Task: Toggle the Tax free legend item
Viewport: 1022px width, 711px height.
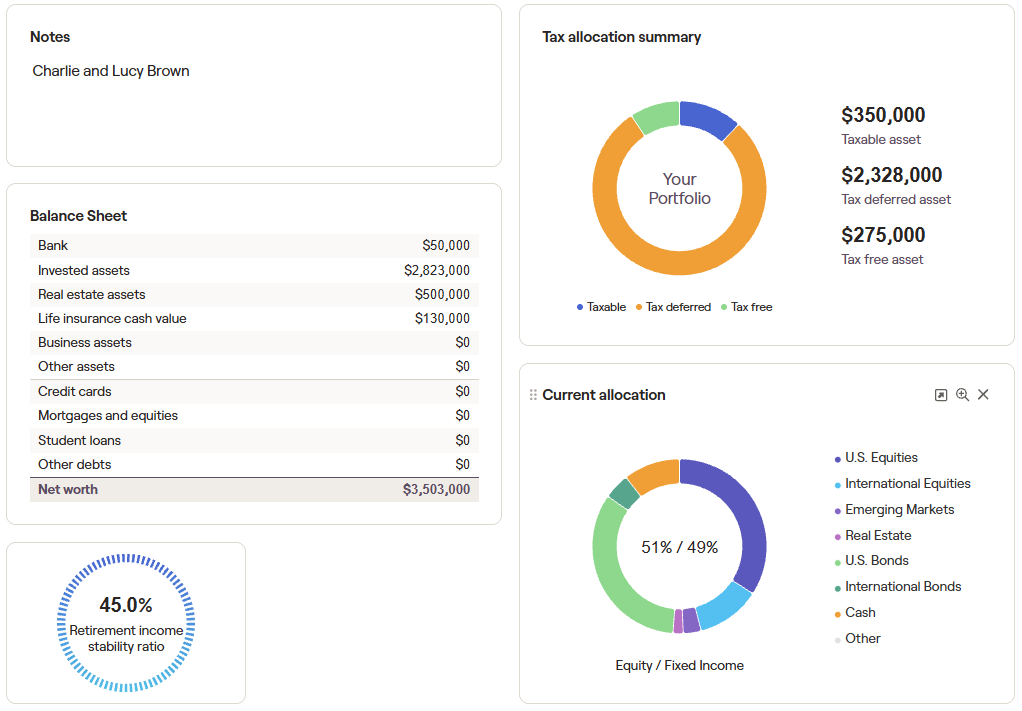Action: tap(746, 307)
